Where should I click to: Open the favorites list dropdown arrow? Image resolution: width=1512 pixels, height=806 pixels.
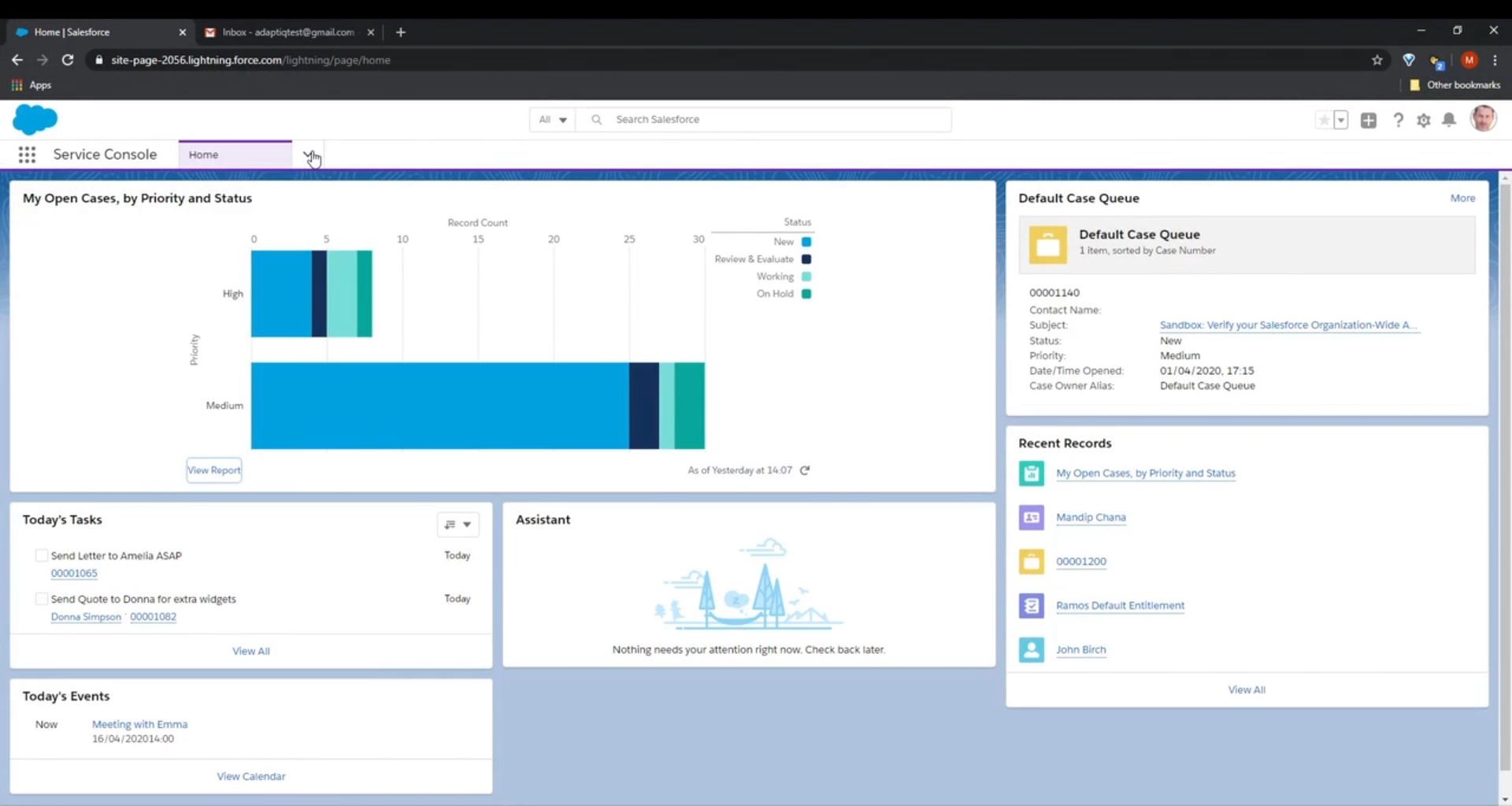(x=1341, y=120)
